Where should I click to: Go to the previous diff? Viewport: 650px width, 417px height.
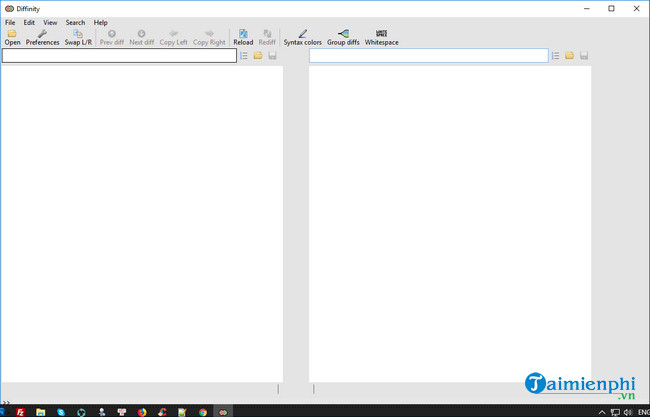click(x=112, y=37)
